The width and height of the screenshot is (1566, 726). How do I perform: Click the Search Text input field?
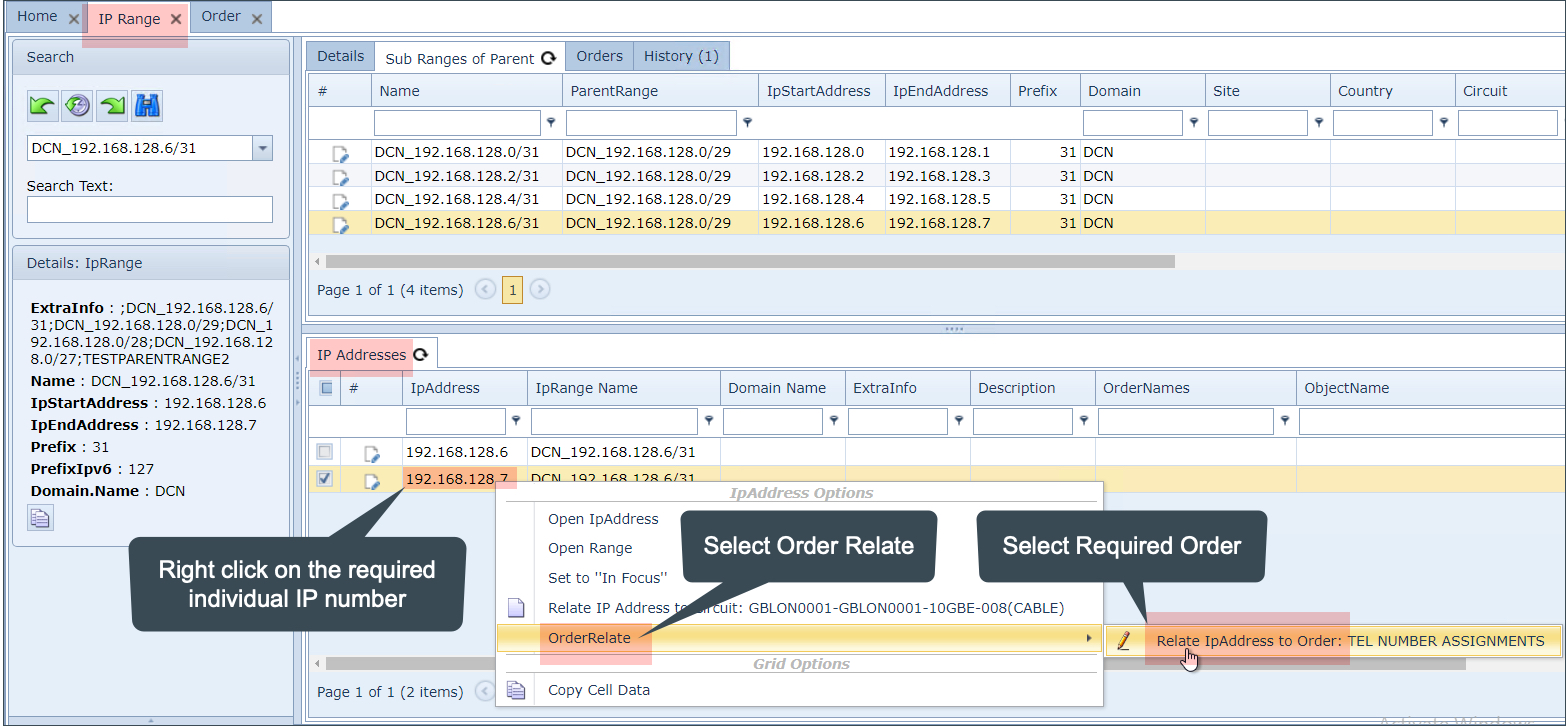click(149, 209)
